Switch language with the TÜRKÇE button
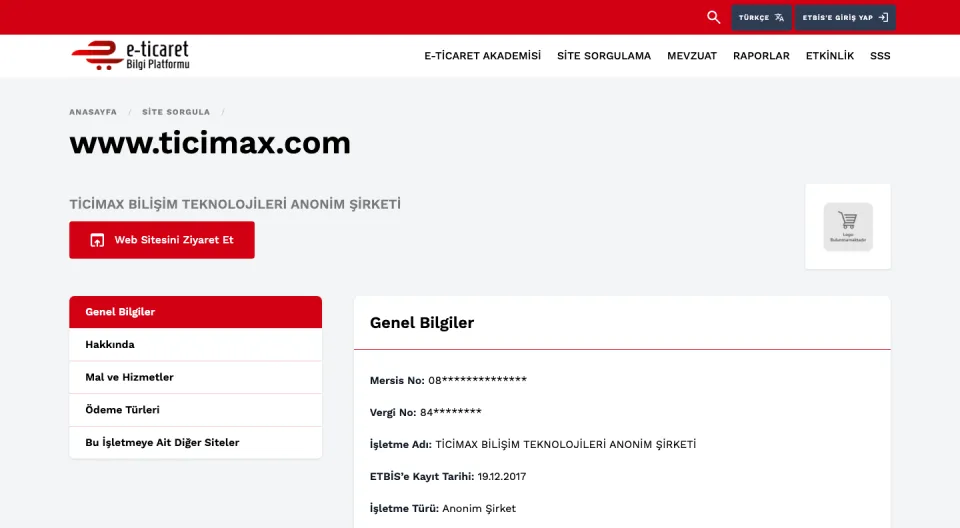The width and height of the screenshot is (960, 528). [761, 18]
